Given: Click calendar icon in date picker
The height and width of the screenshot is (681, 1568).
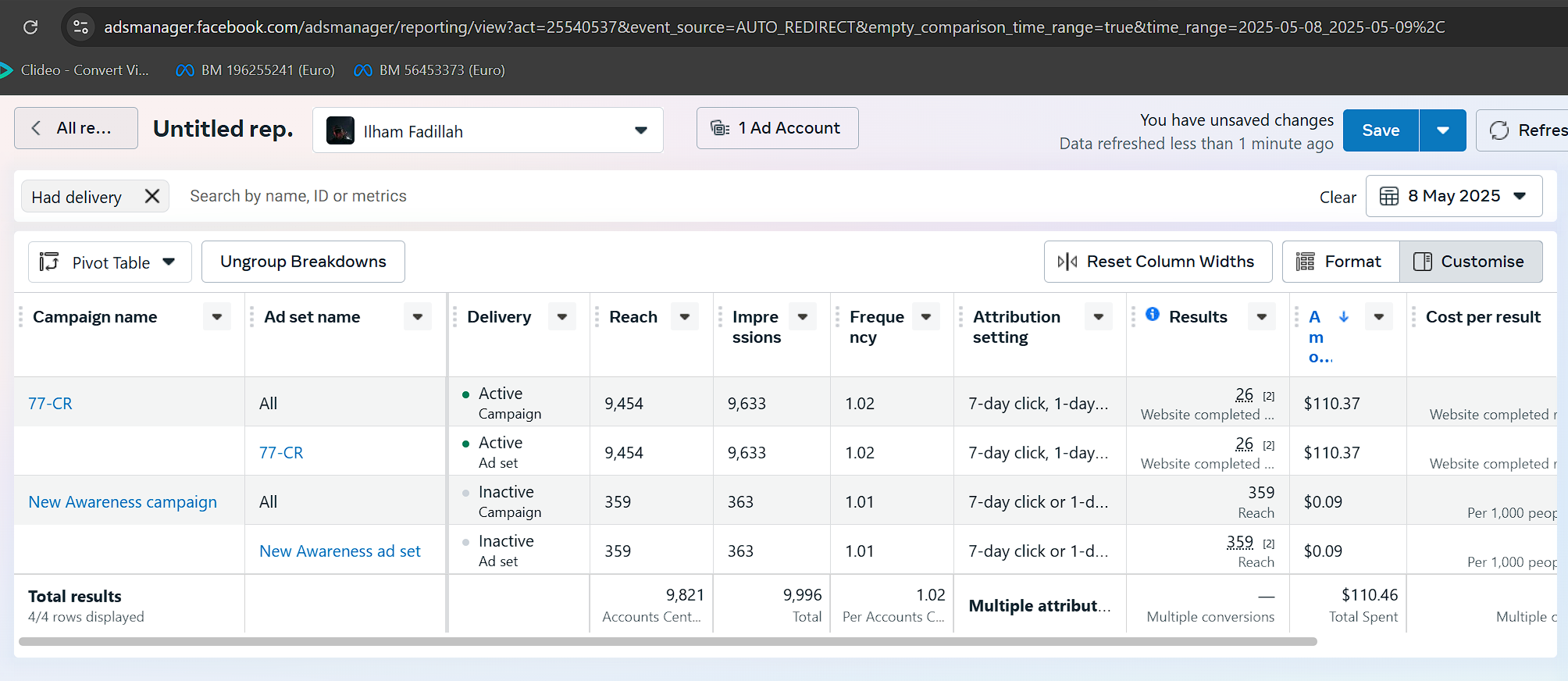Looking at the screenshot, I should click(1388, 196).
